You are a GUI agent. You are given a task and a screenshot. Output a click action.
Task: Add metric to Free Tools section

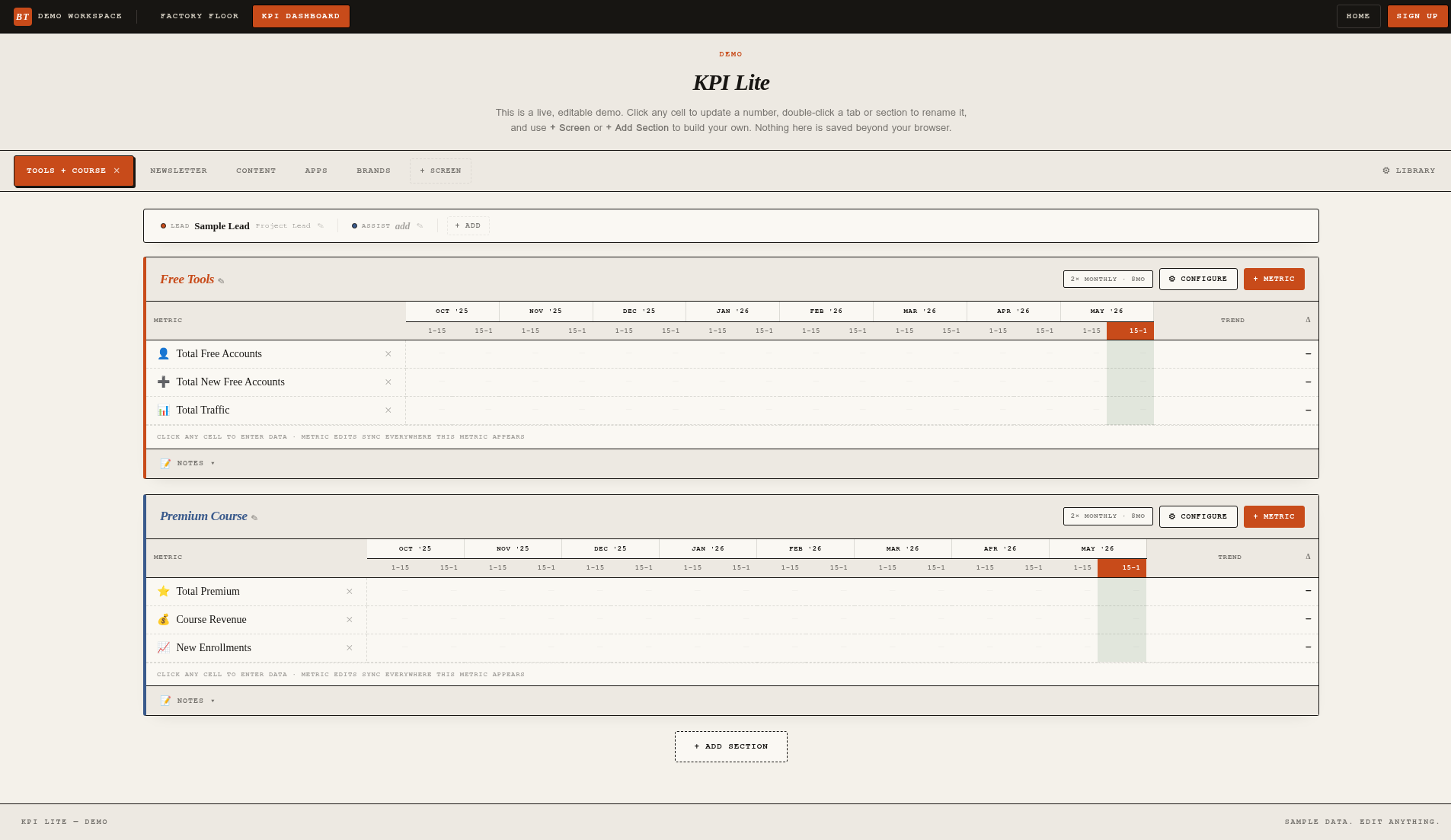[x=1274, y=279]
